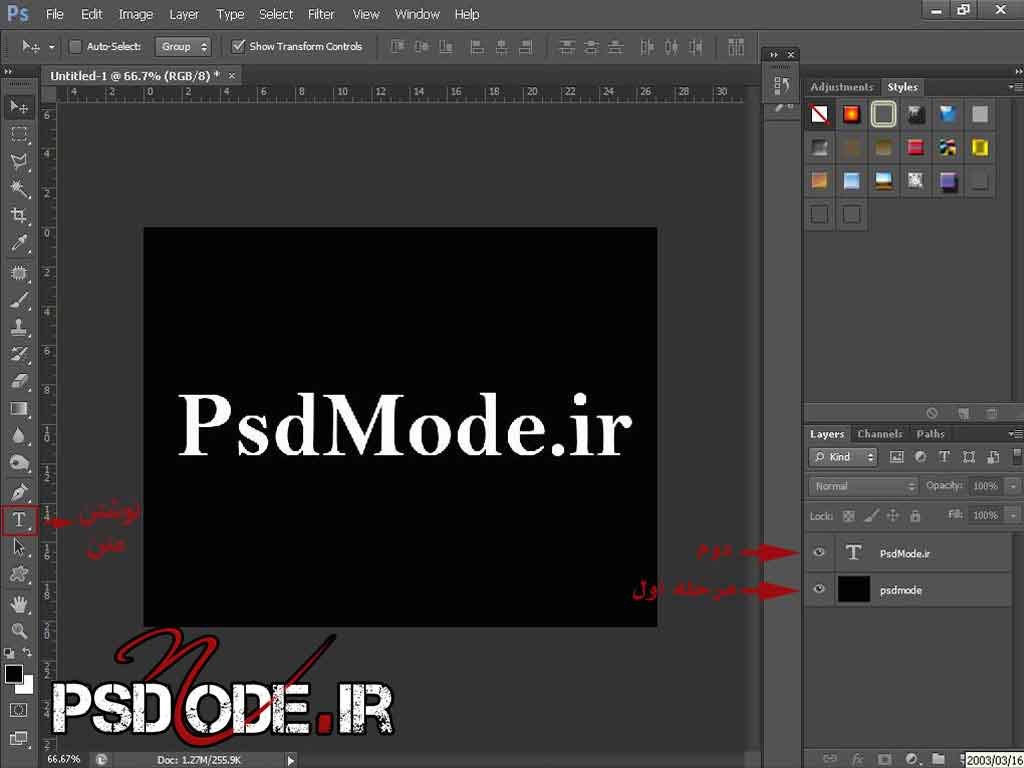1024x768 pixels.
Task: Open the File menu
Action: coord(55,14)
